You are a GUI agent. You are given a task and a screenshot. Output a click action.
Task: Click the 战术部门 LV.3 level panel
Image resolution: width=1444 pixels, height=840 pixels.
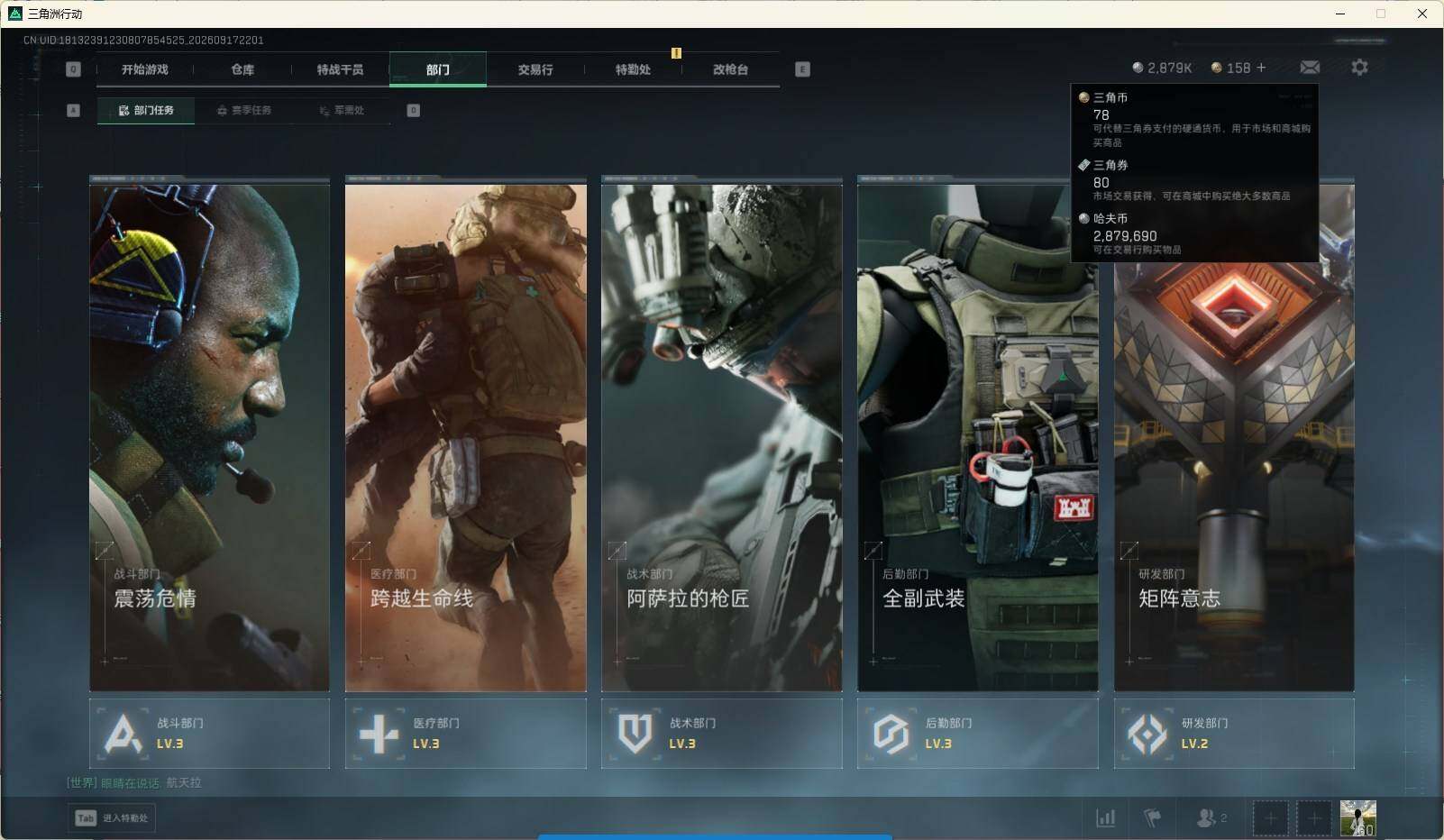[722, 734]
